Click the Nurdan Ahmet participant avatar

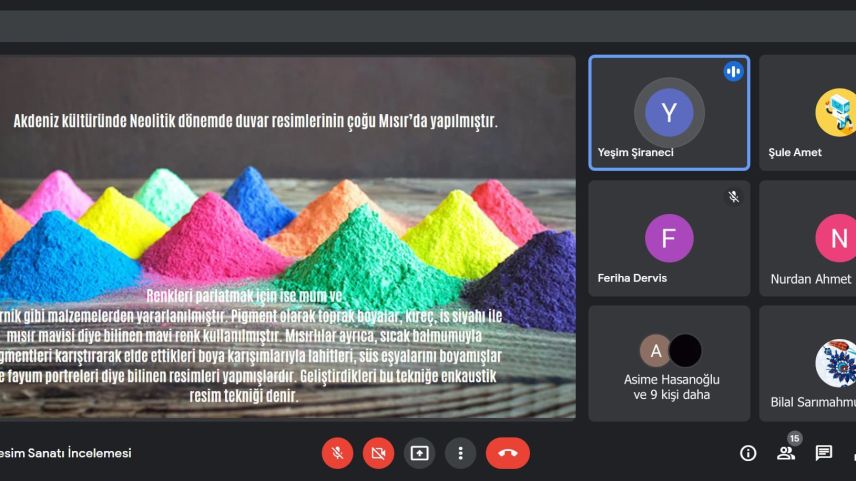[x=837, y=238]
